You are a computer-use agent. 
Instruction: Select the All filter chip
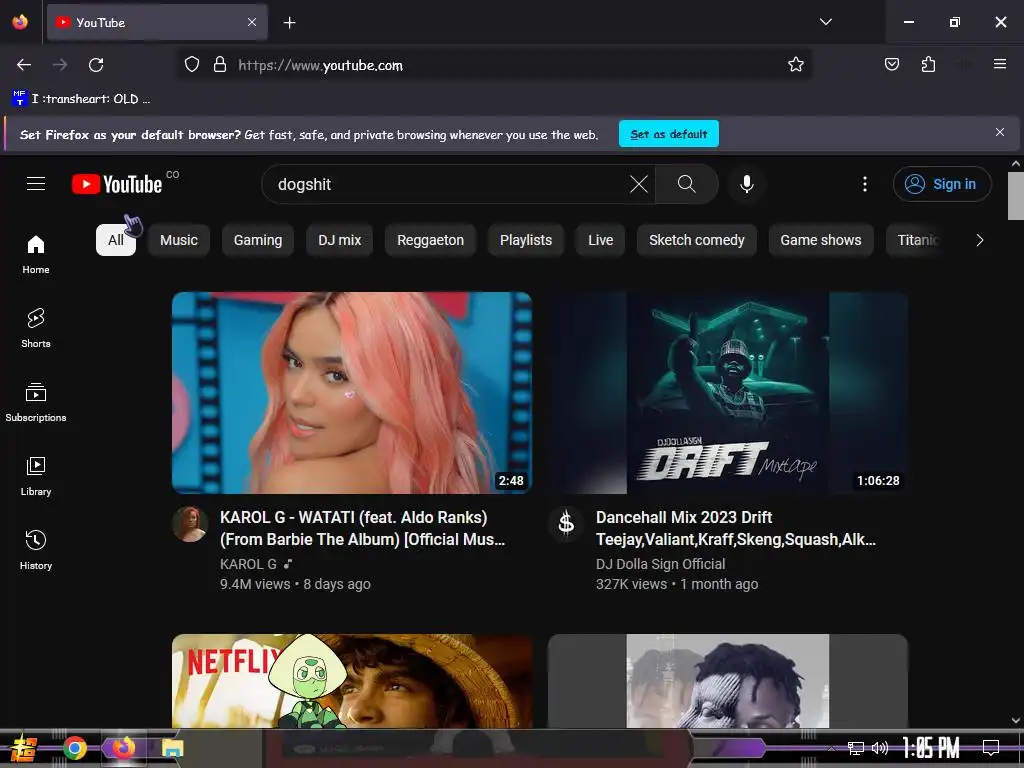[116, 240]
